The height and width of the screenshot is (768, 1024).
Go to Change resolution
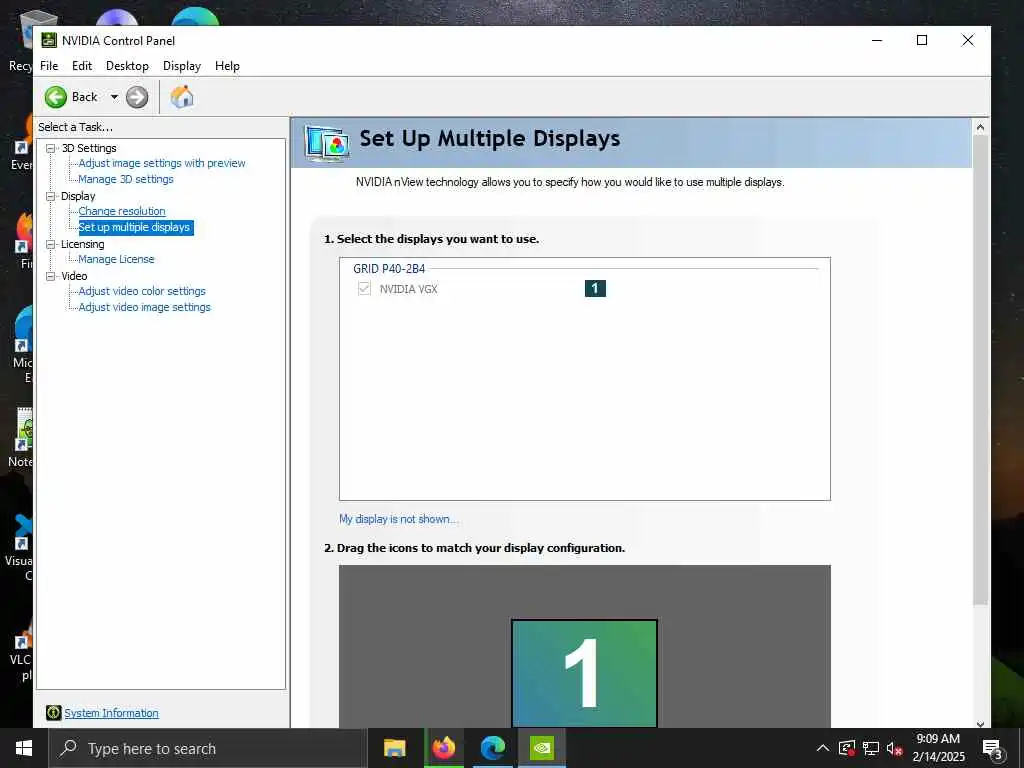122,211
